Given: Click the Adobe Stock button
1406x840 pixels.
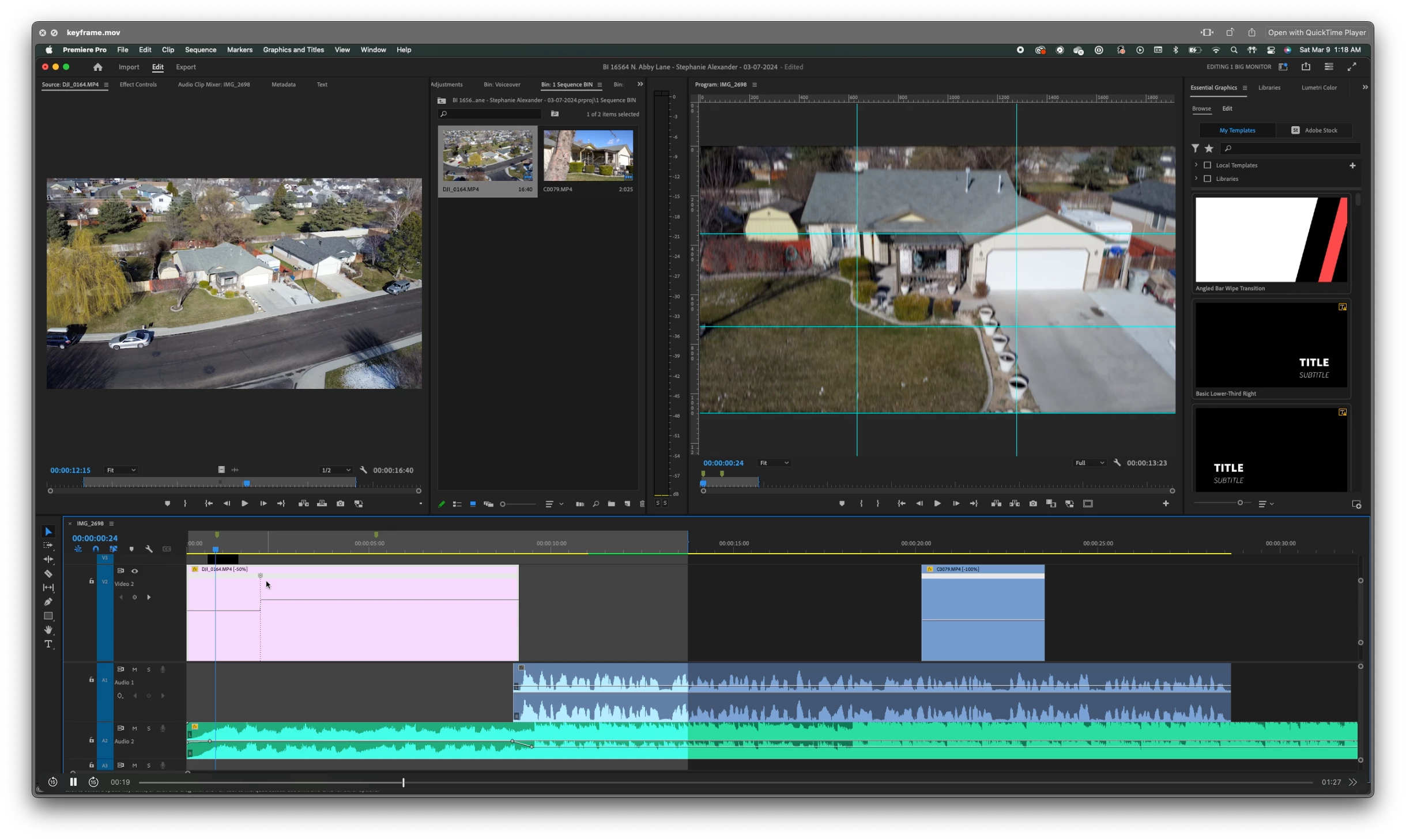Looking at the screenshot, I should tap(1314, 130).
